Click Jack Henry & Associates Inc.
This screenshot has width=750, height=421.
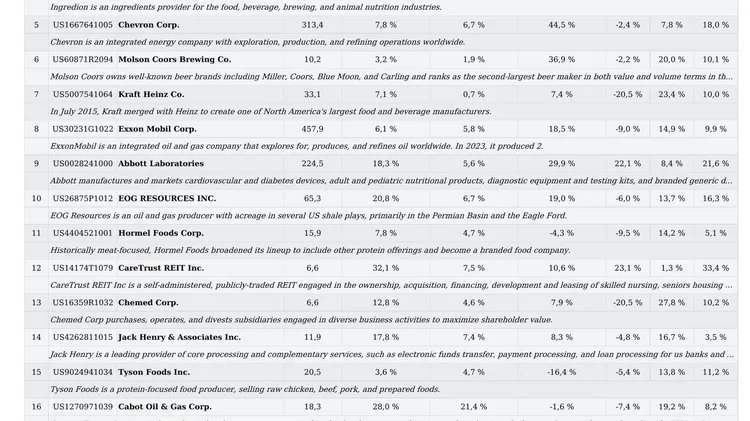point(179,337)
